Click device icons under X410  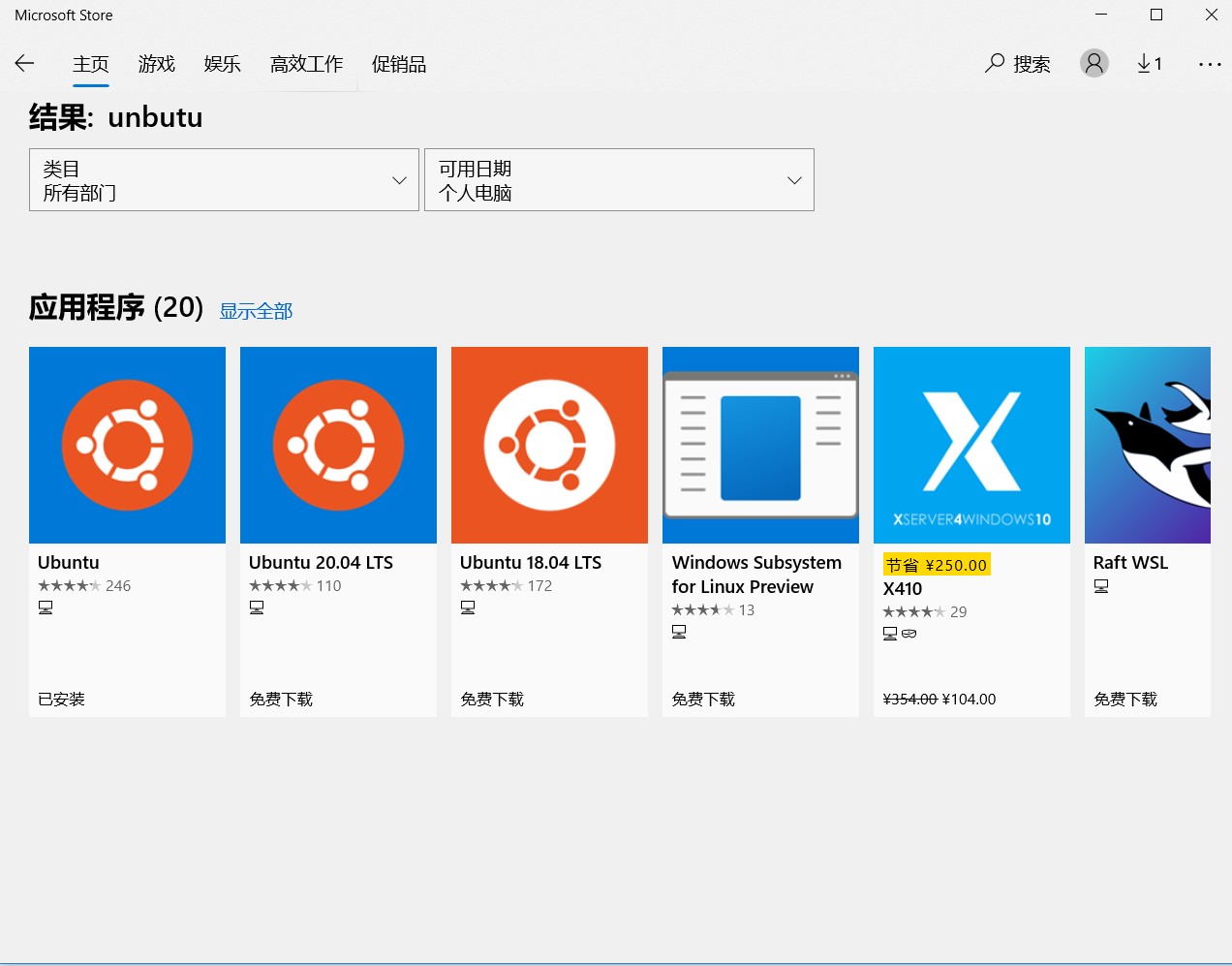click(900, 634)
